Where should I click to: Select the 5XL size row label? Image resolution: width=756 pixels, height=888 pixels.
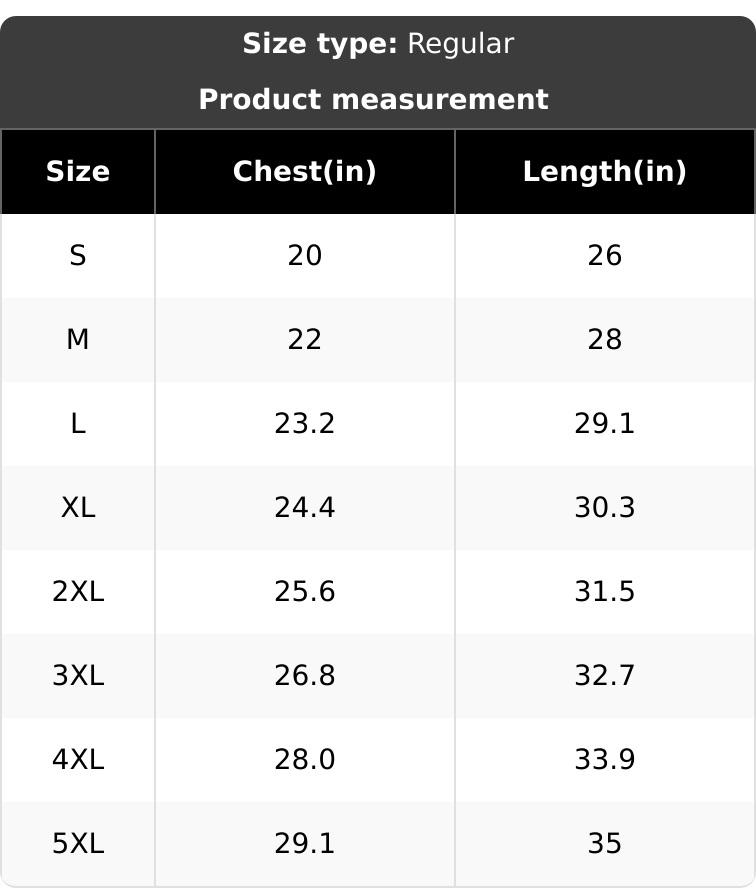[x=77, y=844]
